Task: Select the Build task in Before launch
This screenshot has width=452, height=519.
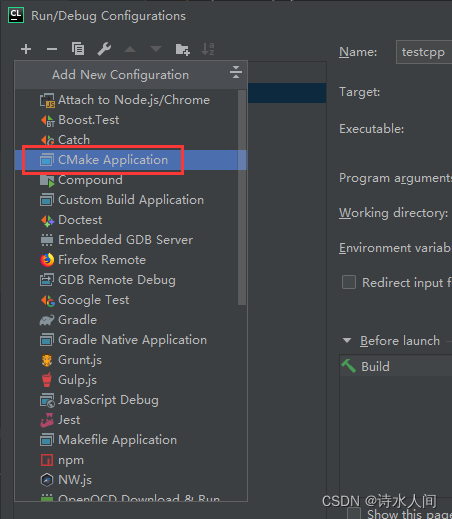Action: tap(396, 366)
